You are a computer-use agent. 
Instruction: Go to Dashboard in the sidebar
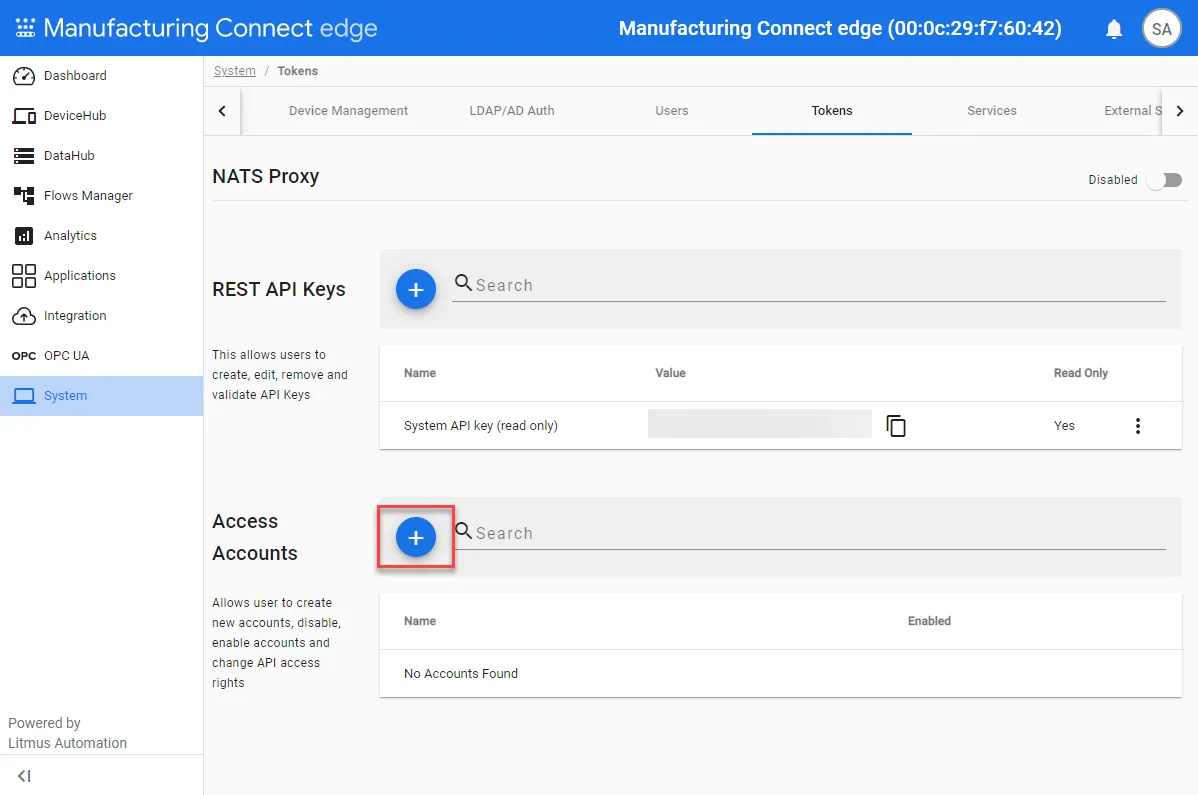click(102, 76)
